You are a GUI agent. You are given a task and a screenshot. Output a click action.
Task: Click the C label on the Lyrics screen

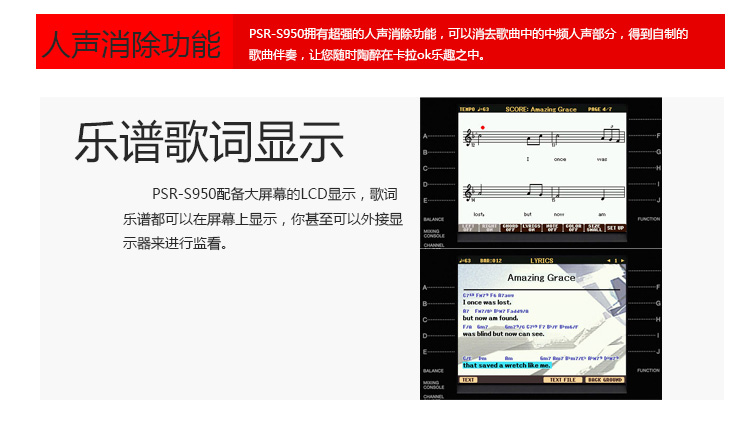tap(425, 320)
